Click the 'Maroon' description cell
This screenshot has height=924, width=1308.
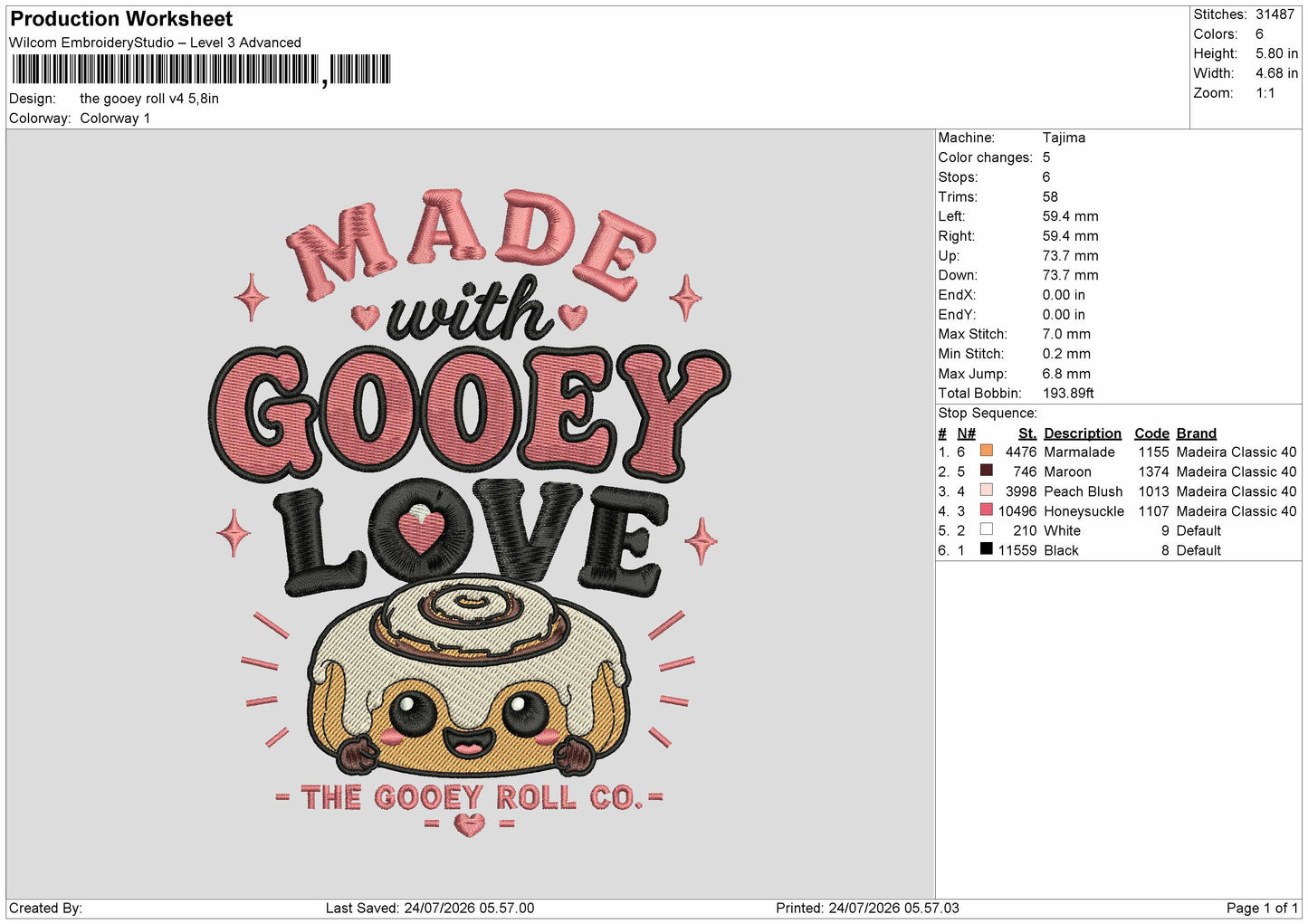pyautogui.click(x=1067, y=472)
